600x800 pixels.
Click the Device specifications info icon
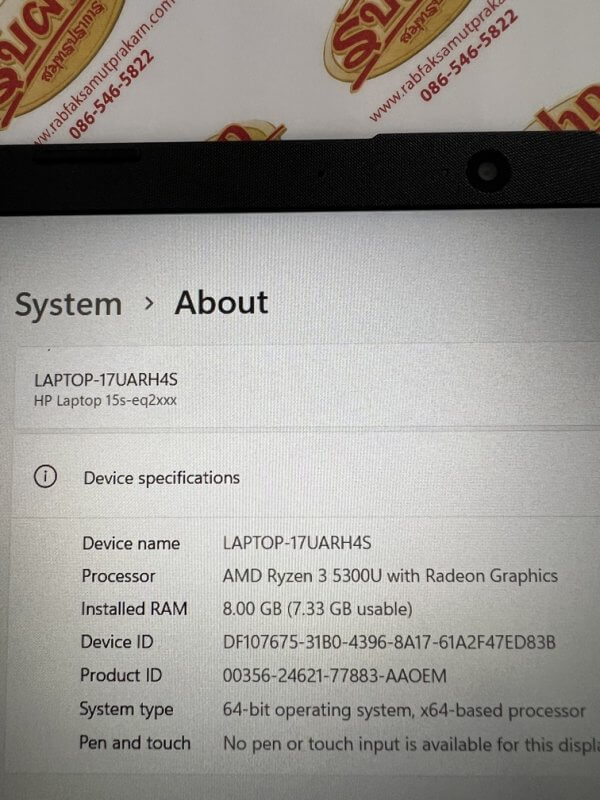click(x=45, y=478)
